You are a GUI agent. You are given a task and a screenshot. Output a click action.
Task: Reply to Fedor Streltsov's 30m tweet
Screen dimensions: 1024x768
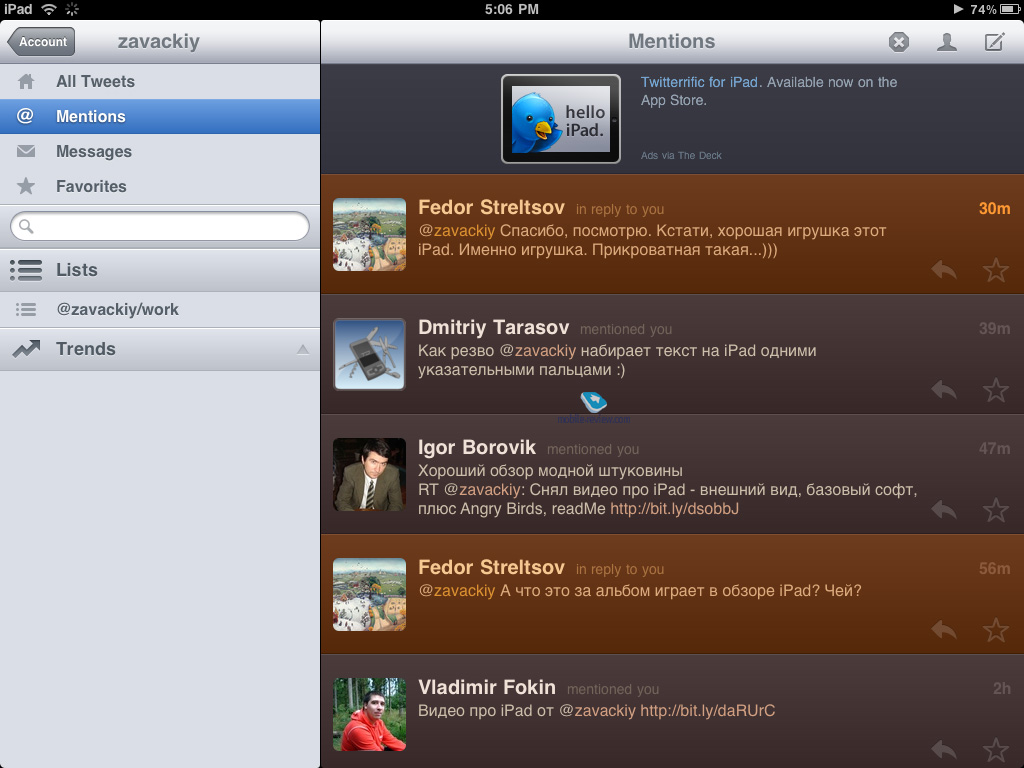coord(944,270)
